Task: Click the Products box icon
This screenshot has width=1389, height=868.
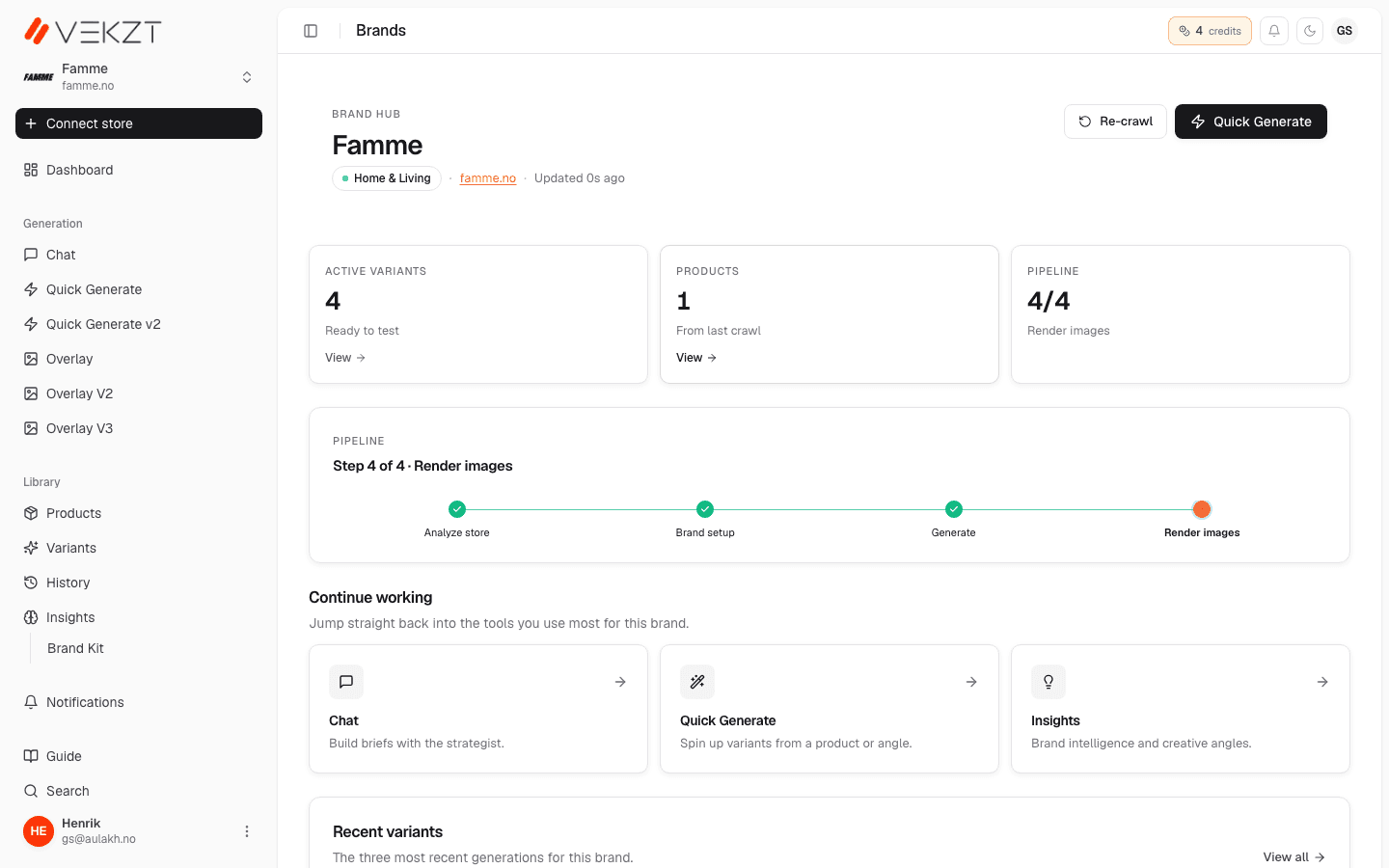Action: 31,513
